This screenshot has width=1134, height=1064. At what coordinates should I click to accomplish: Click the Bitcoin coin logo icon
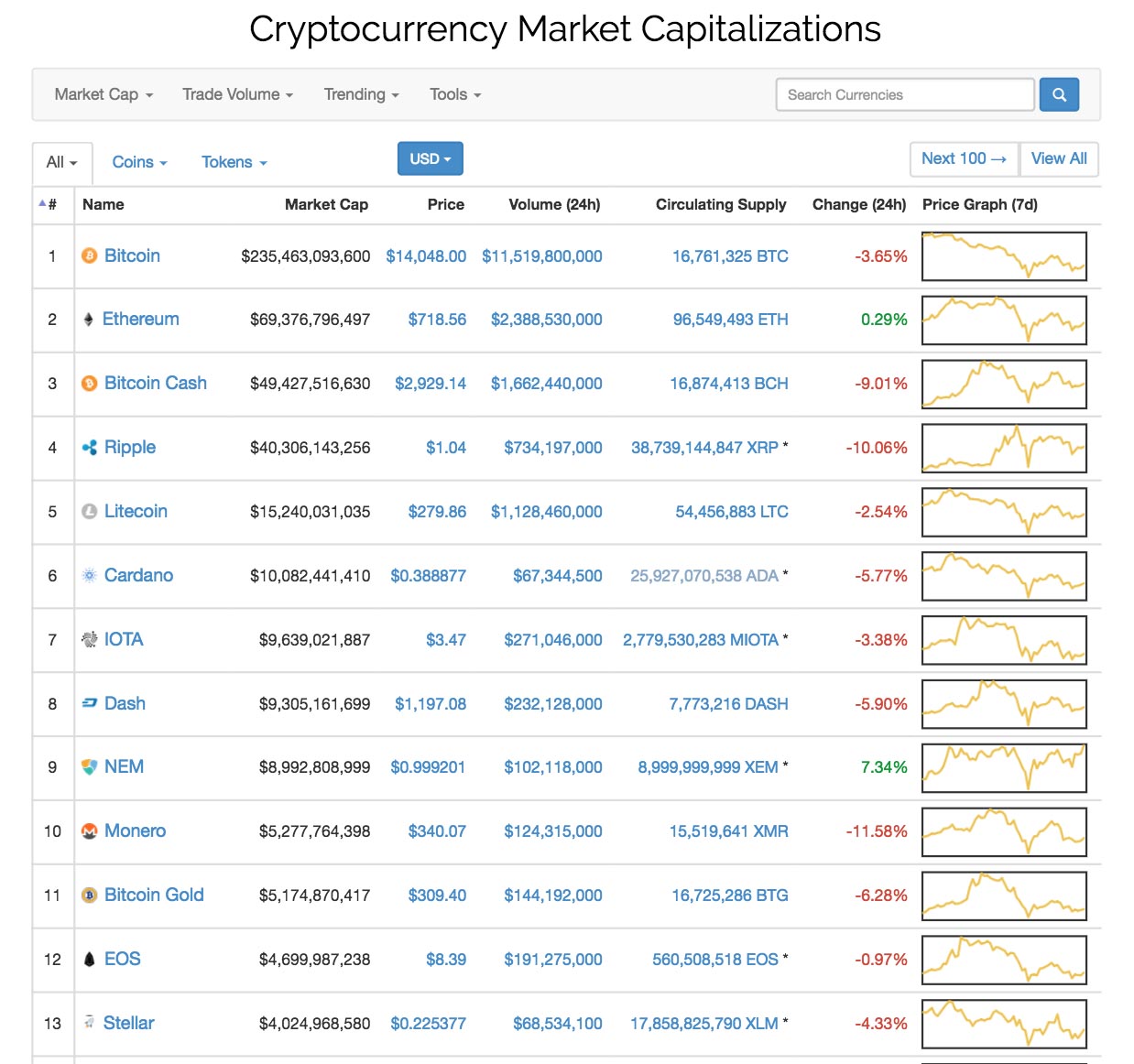90,256
